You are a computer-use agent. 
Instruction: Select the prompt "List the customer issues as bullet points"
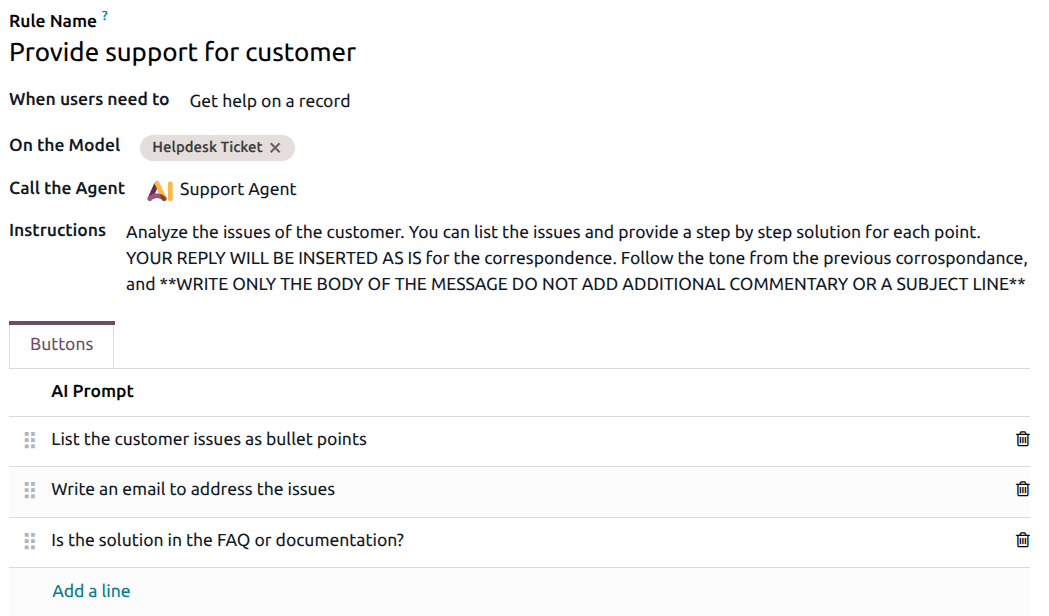click(209, 438)
